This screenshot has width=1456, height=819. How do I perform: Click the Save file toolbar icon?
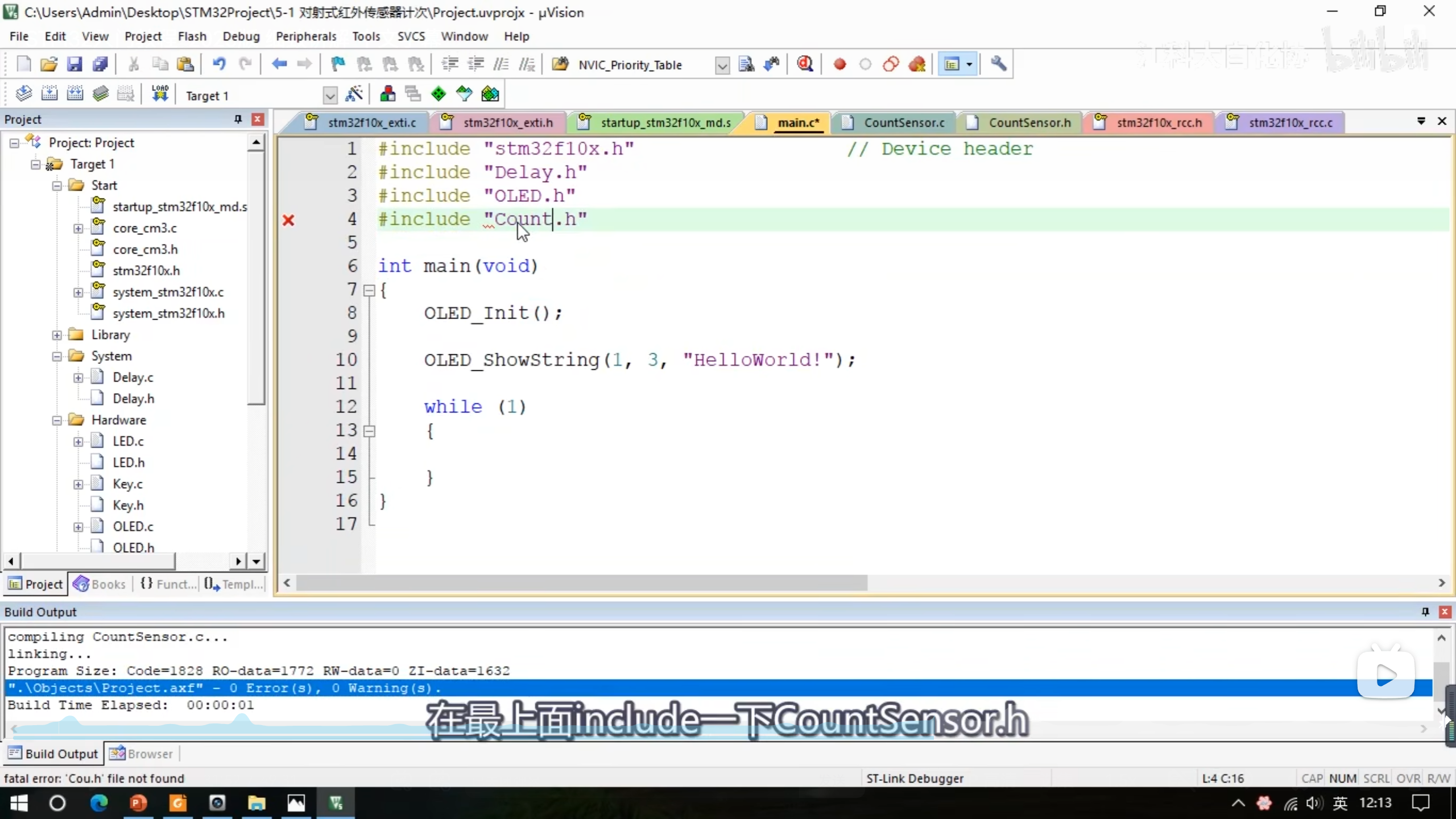click(x=75, y=64)
